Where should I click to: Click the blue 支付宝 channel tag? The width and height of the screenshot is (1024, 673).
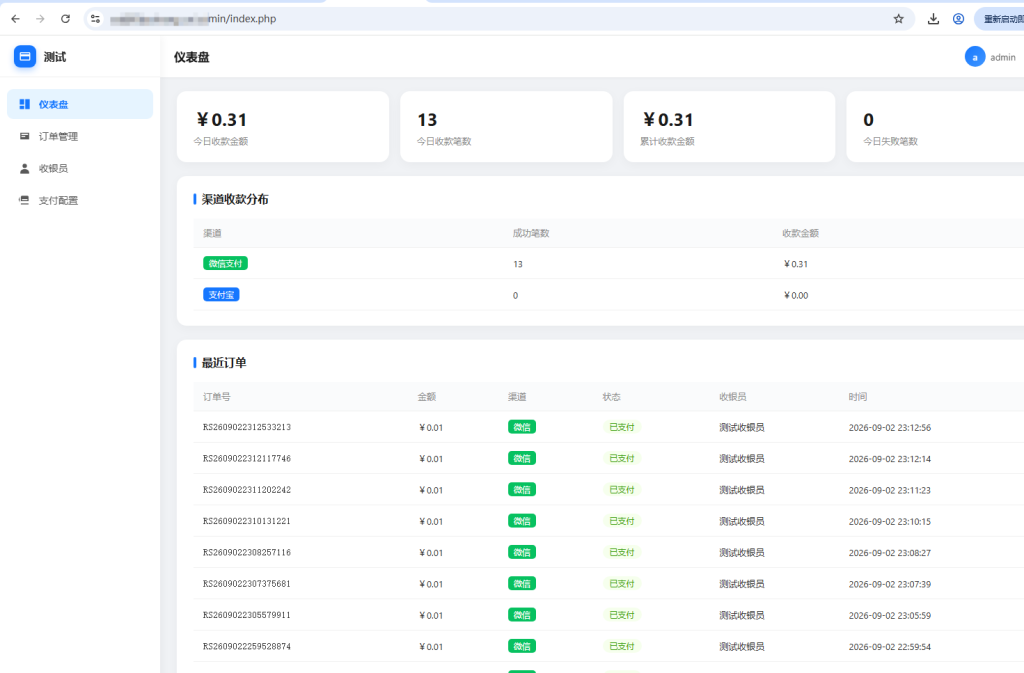(x=221, y=295)
